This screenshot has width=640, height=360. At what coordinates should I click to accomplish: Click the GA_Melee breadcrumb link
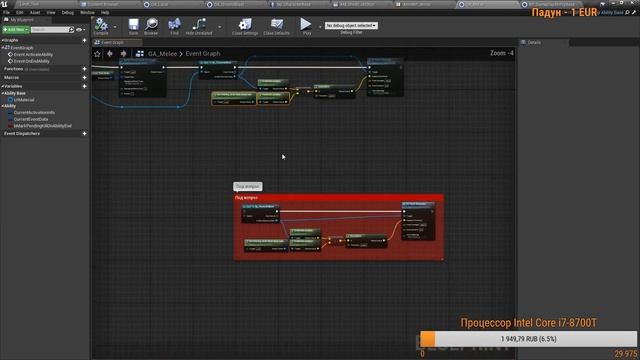(x=162, y=53)
